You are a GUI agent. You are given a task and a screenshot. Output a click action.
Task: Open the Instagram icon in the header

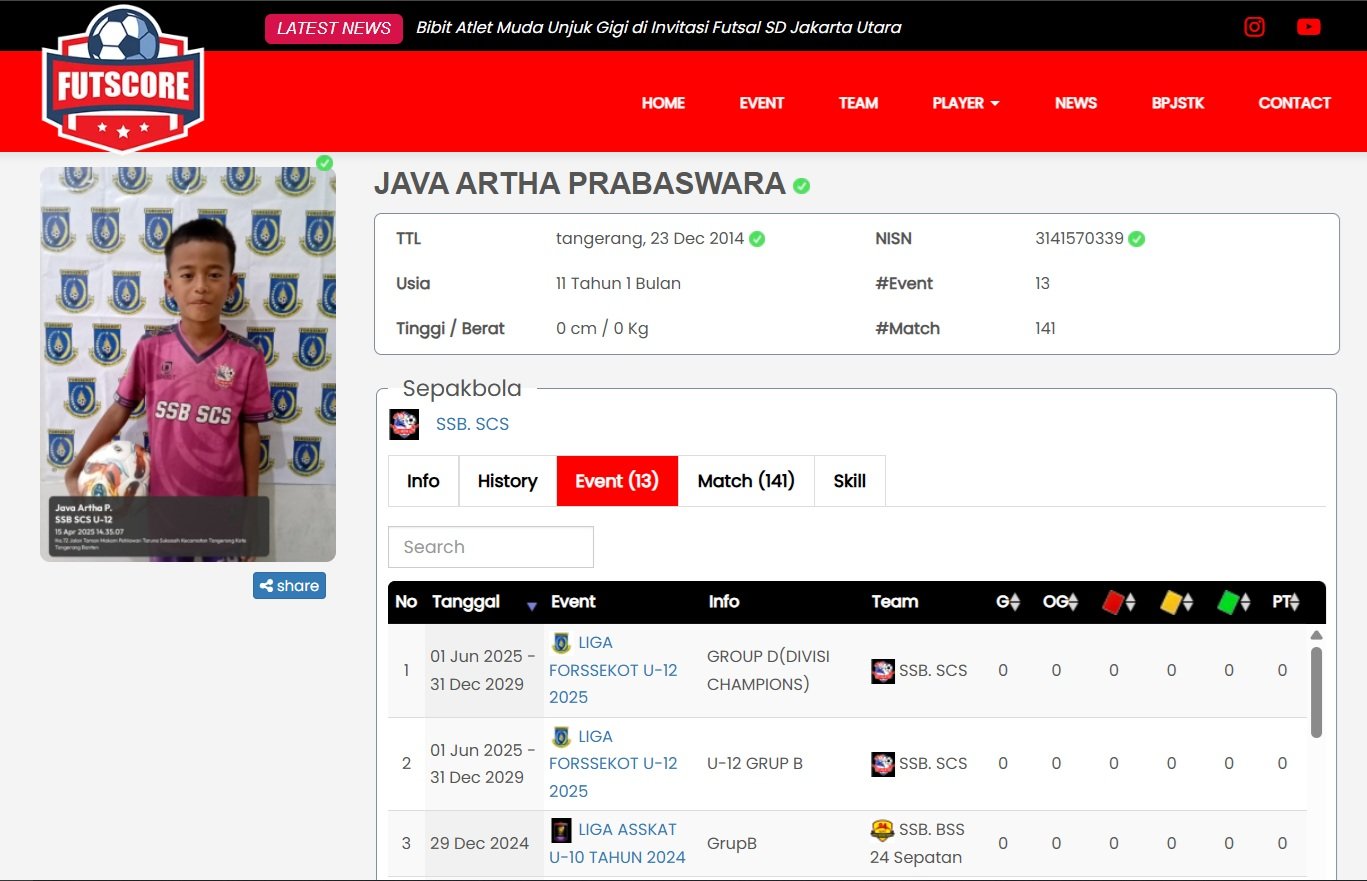pyautogui.click(x=1254, y=27)
